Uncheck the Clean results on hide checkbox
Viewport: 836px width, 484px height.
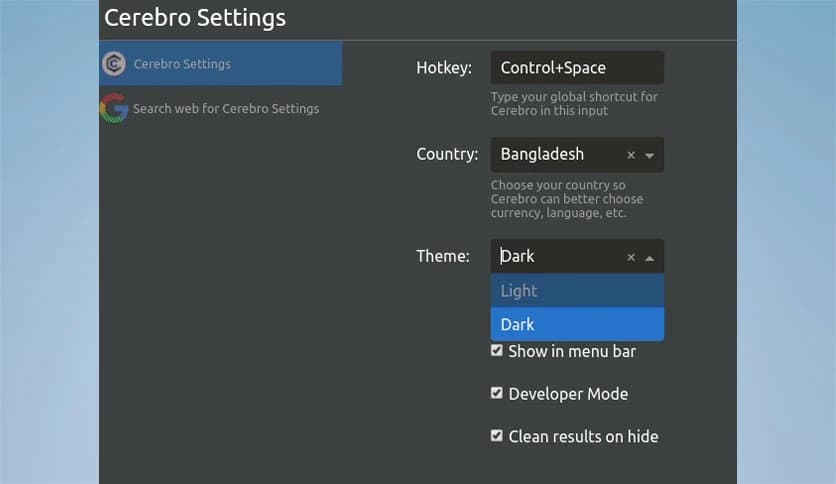pyautogui.click(x=497, y=436)
